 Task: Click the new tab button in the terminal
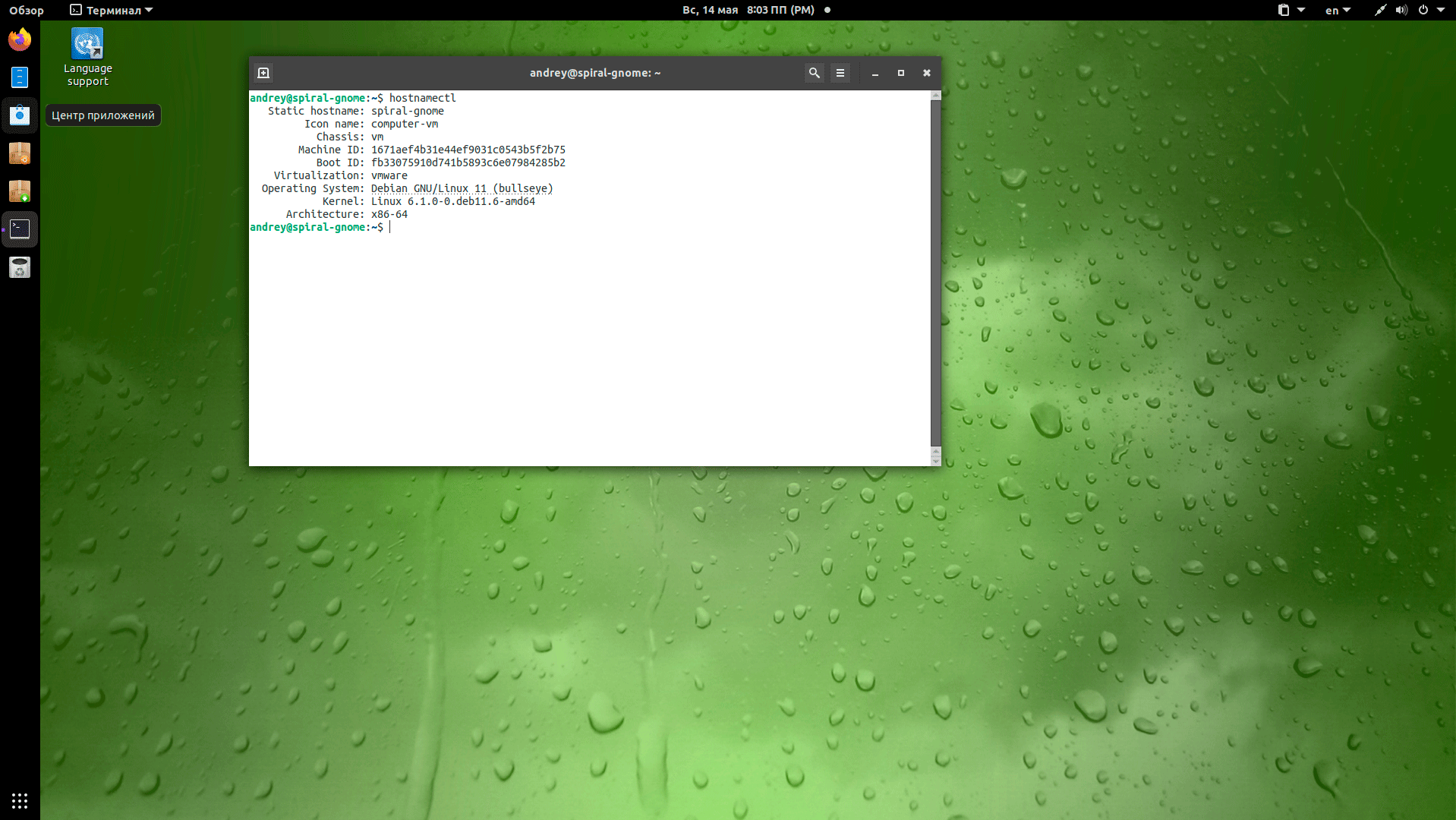coord(263,73)
